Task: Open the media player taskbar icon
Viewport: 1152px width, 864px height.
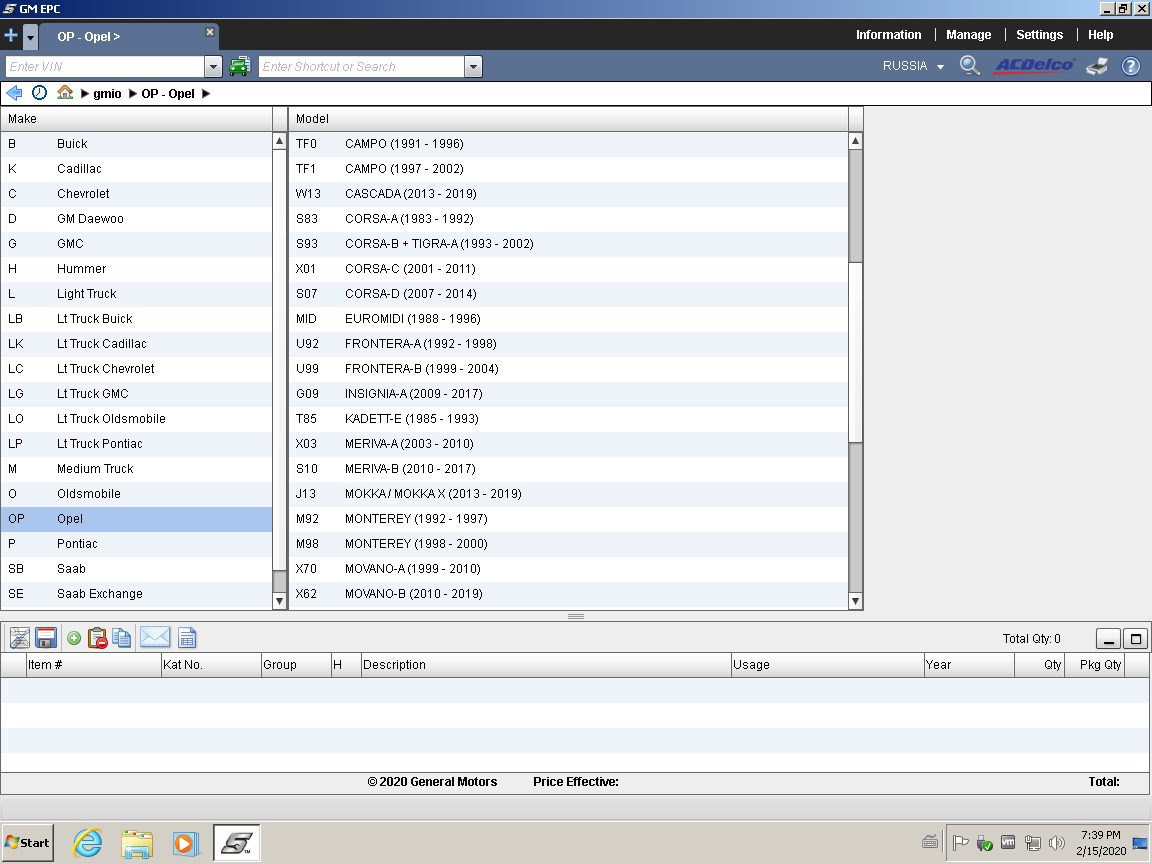Action: point(185,843)
